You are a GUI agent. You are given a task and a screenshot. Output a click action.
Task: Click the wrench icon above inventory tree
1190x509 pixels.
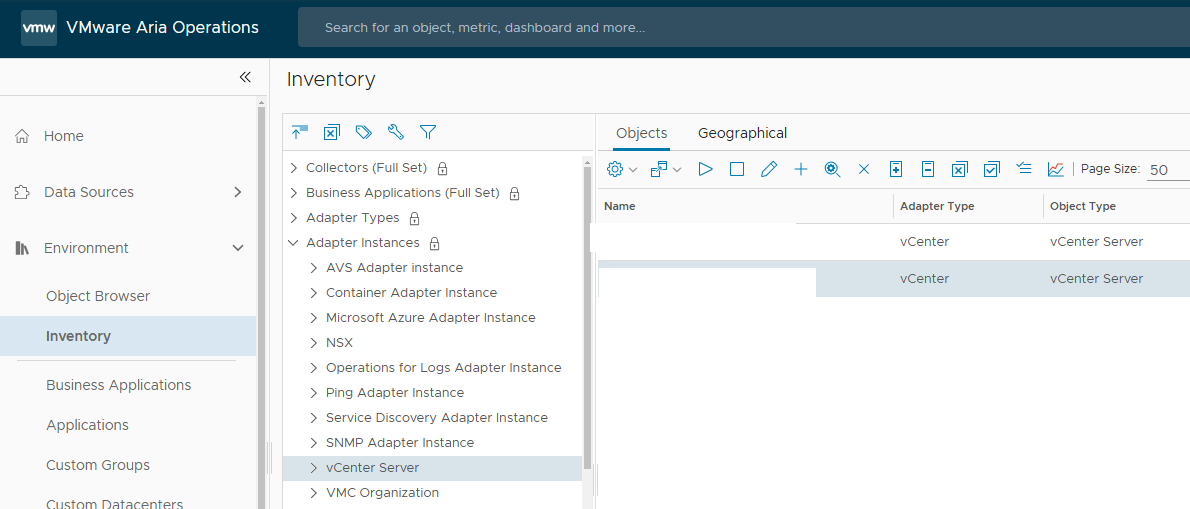396,132
